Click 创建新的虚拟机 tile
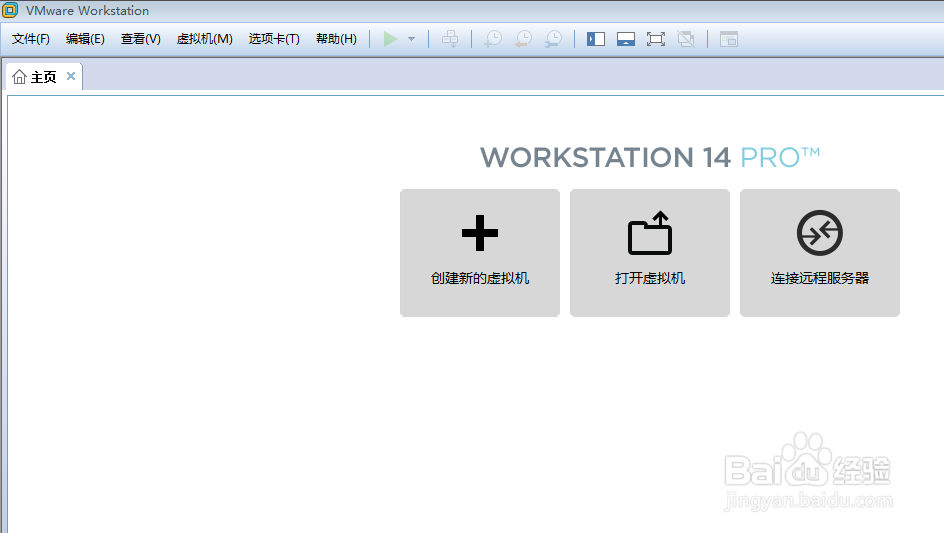This screenshot has height=533, width=944. point(480,253)
